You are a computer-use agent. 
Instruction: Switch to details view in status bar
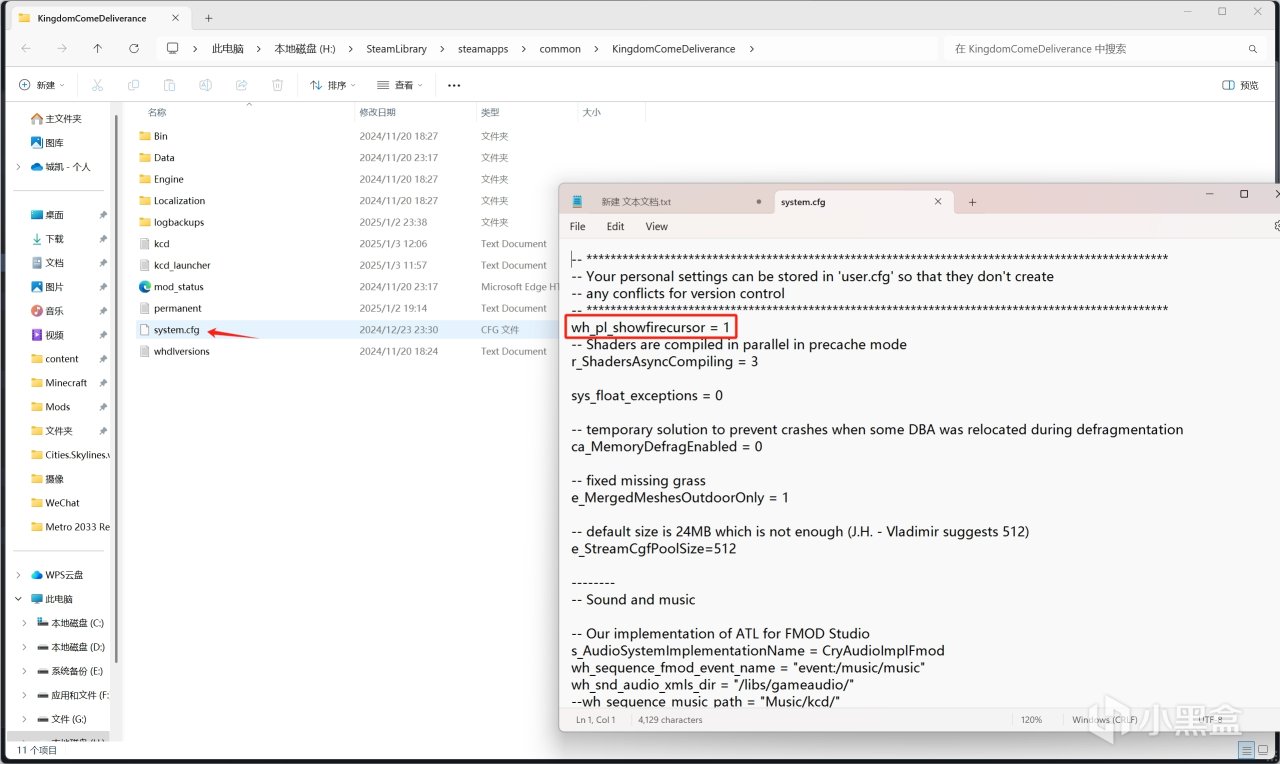coord(1246,749)
